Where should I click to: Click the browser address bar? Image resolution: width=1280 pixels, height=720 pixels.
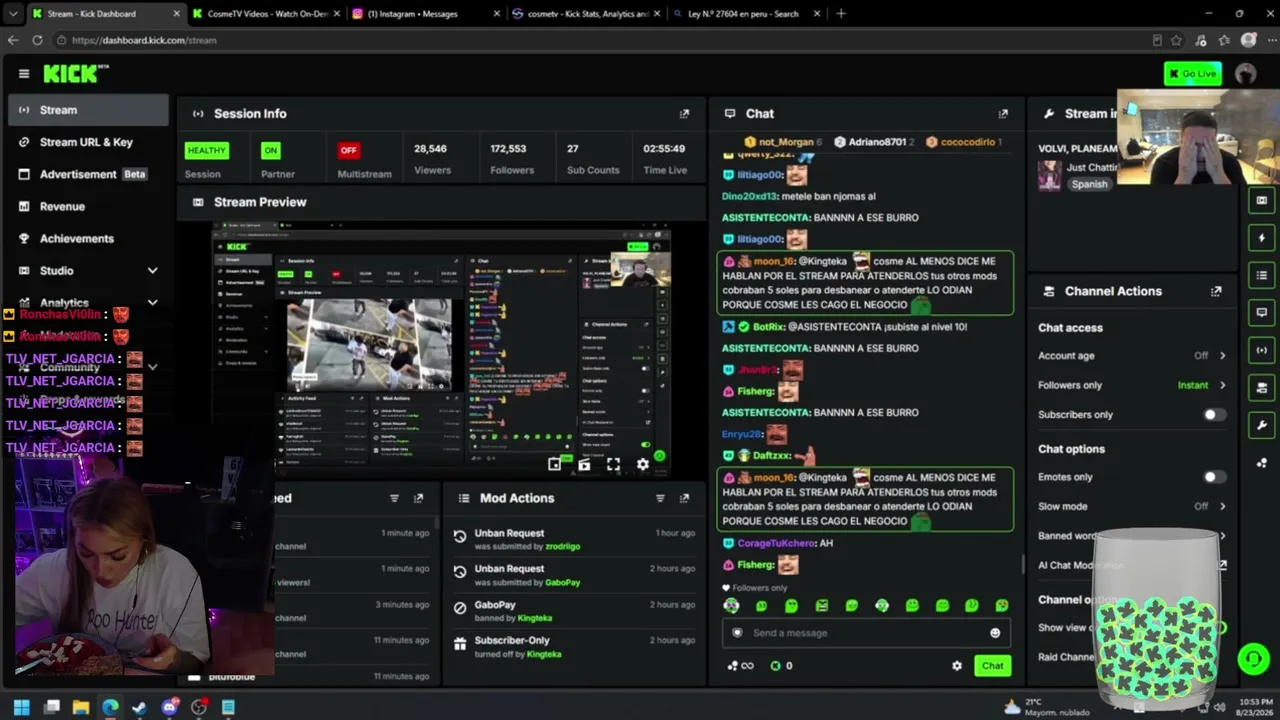click(600, 40)
